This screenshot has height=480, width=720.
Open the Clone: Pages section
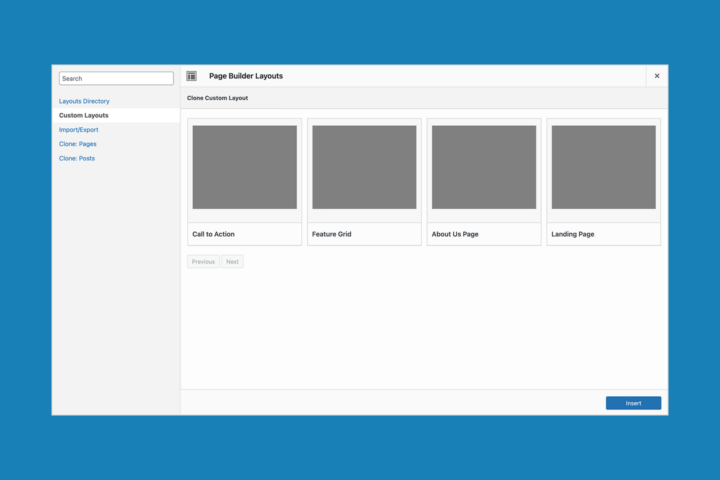coord(78,144)
